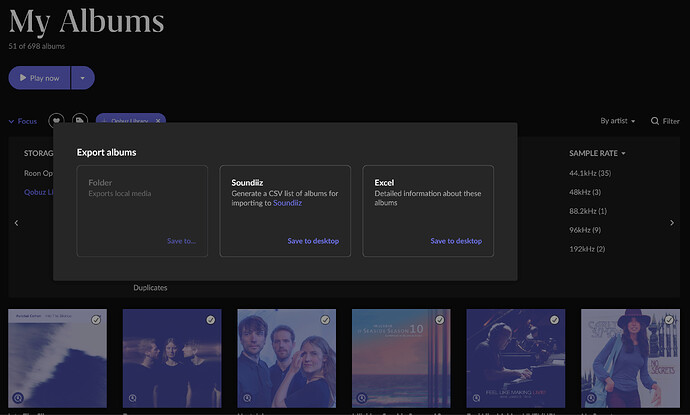Select the 192kHz (2) sample rate

click(x=587, y=249)
